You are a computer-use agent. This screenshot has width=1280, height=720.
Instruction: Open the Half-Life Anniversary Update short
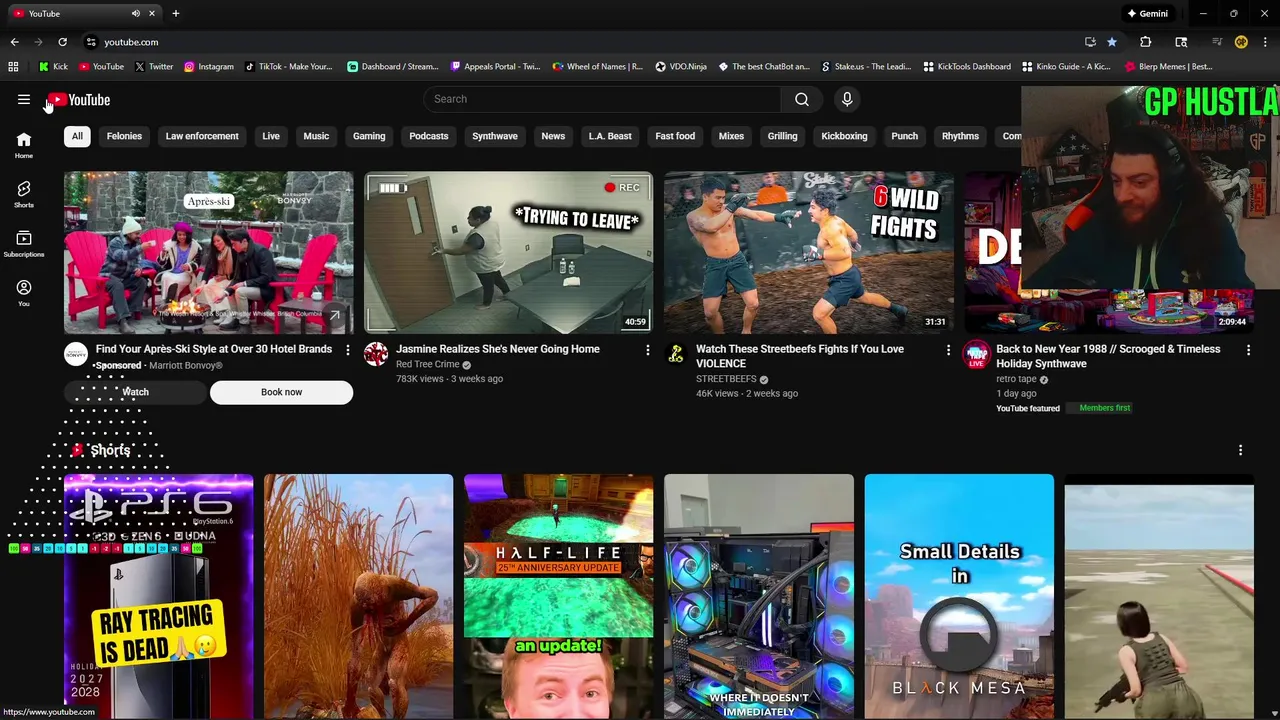[x=558, y=596]
